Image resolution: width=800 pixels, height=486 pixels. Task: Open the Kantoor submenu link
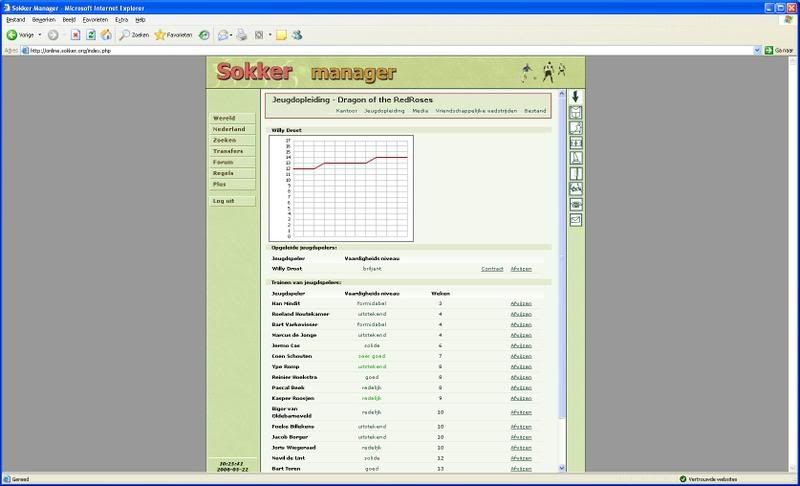tap(346, 111)
